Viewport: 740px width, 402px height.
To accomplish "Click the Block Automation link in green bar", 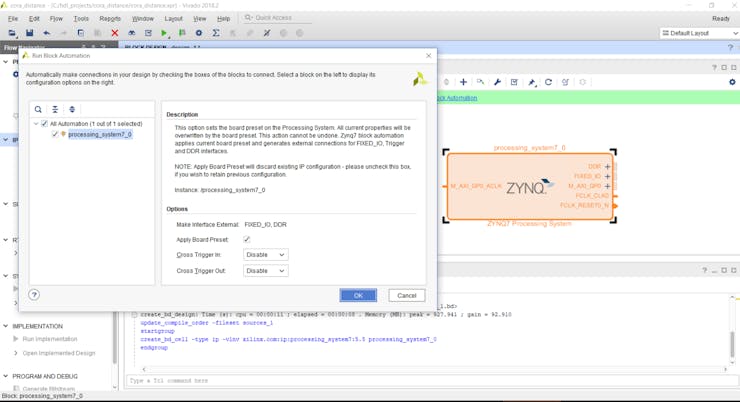I will pyautogui.click(x=457, y=98).
